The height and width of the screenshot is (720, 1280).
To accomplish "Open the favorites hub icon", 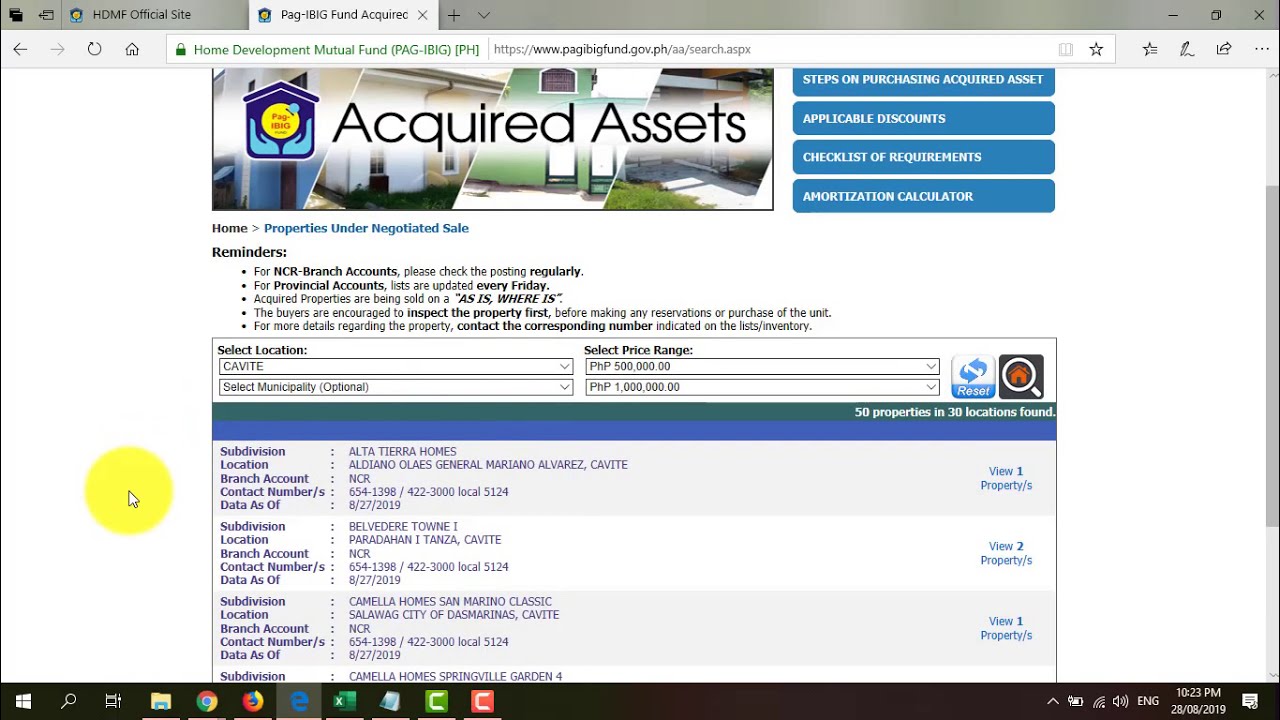I will pos(1150,49).
